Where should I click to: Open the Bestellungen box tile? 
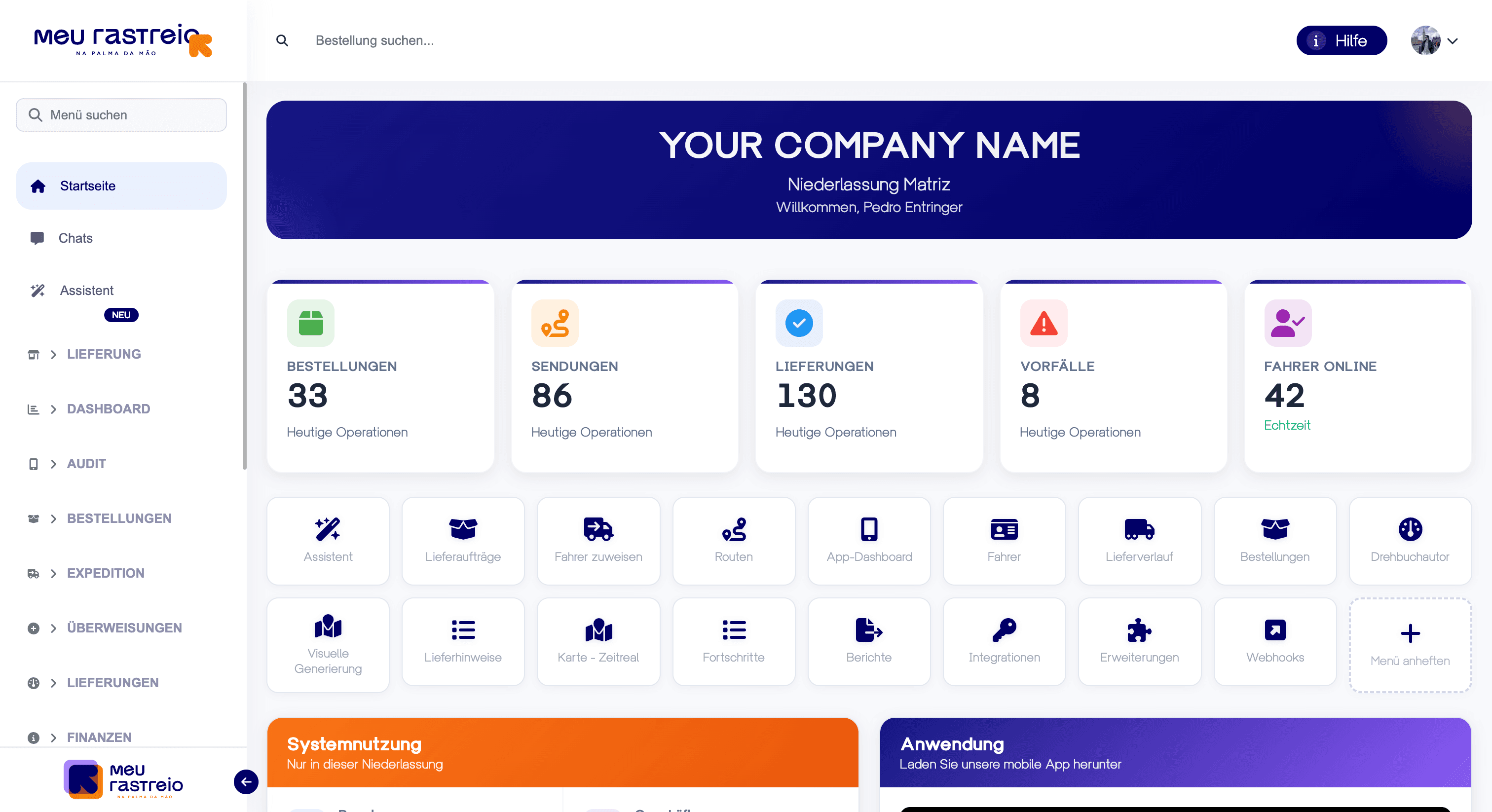(x=1275, y=541)
